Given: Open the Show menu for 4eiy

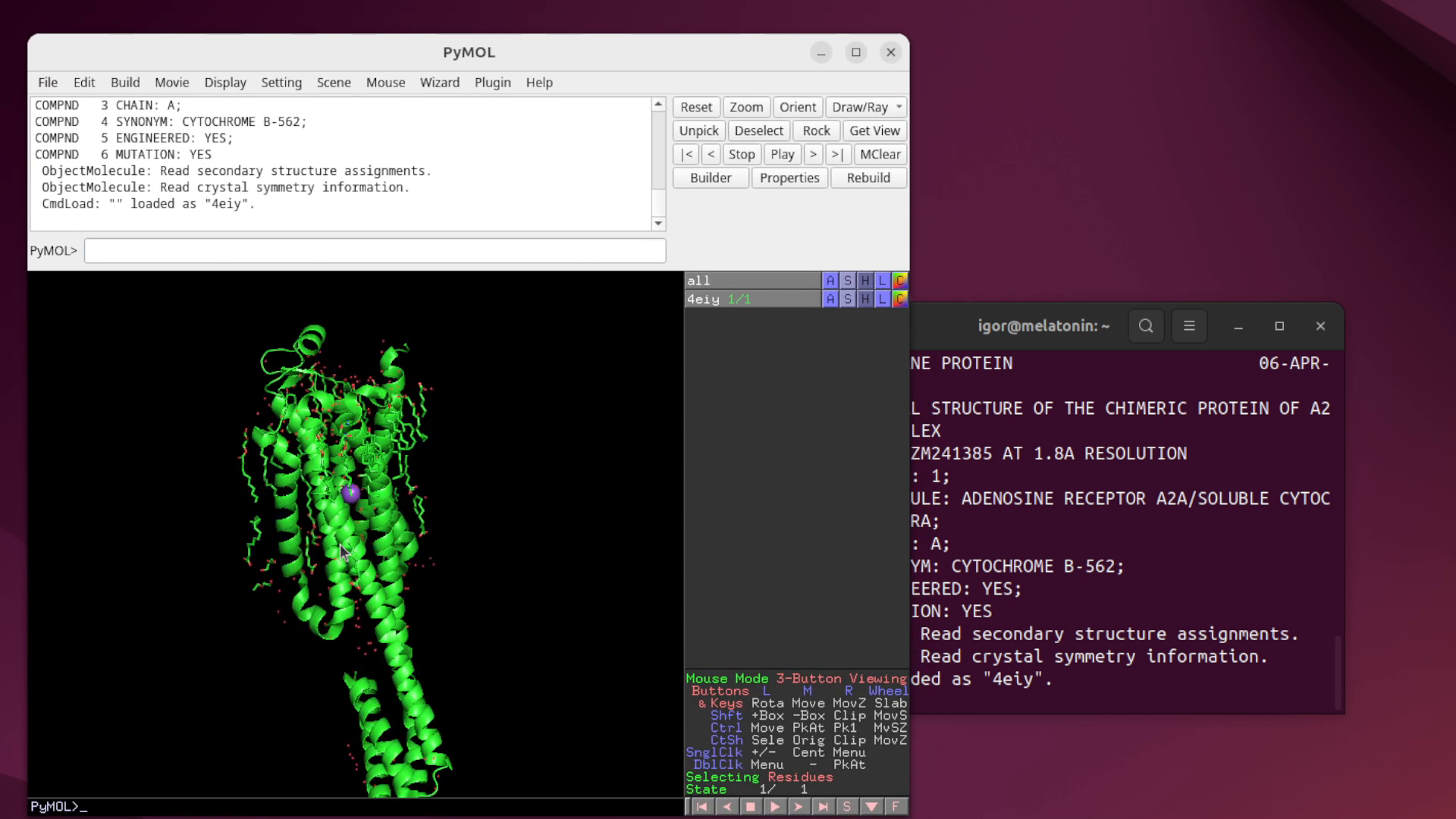Looking at the screenshot, I should (x=848, y=299).
